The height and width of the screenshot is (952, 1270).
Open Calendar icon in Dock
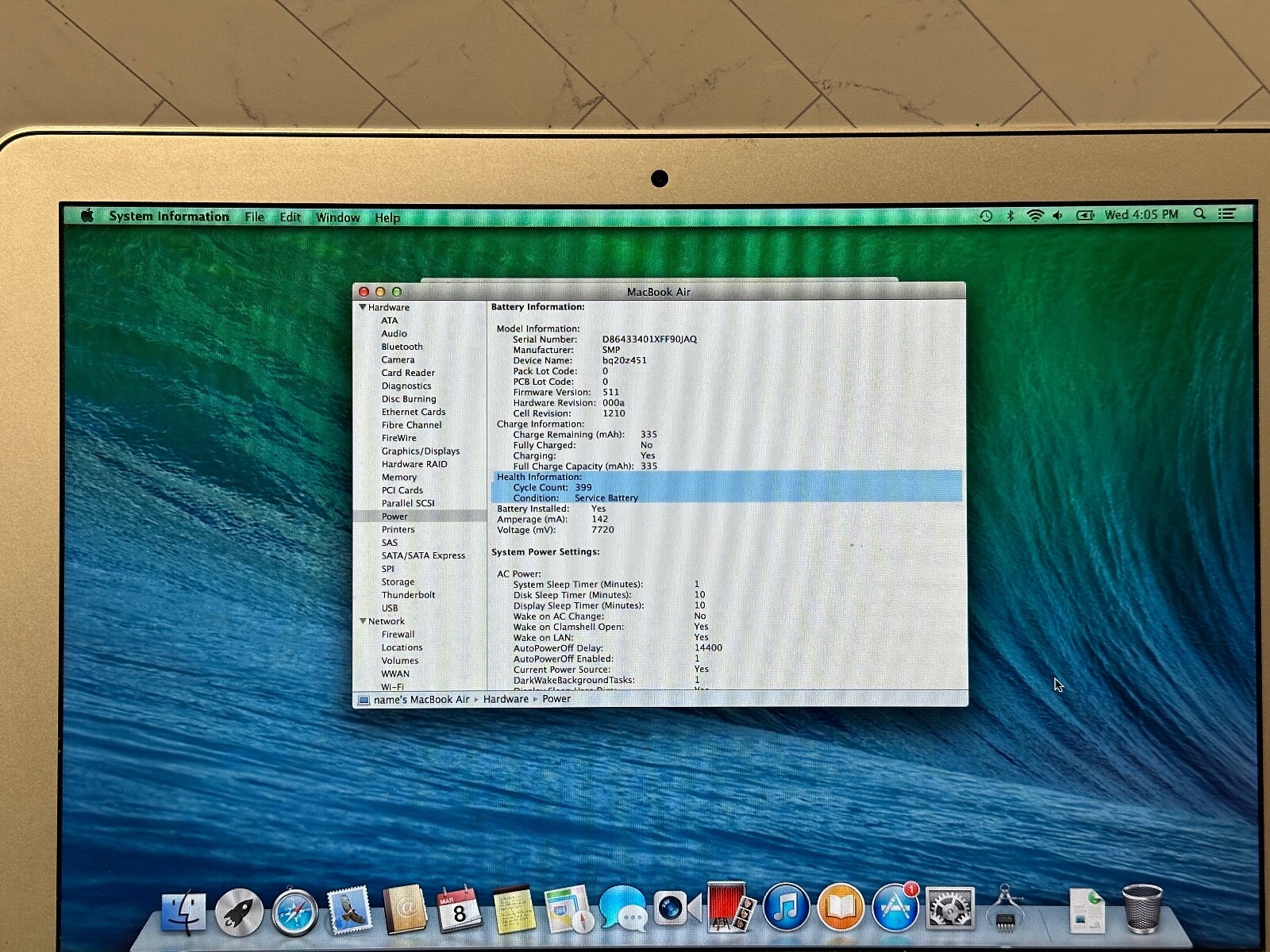point(460,910)
